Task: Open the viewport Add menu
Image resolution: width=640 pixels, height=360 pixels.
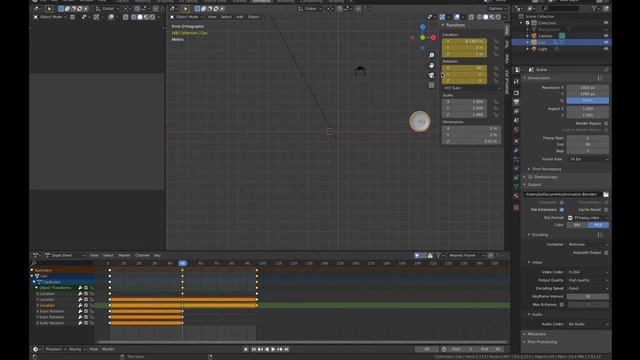Action: point(240,17)
